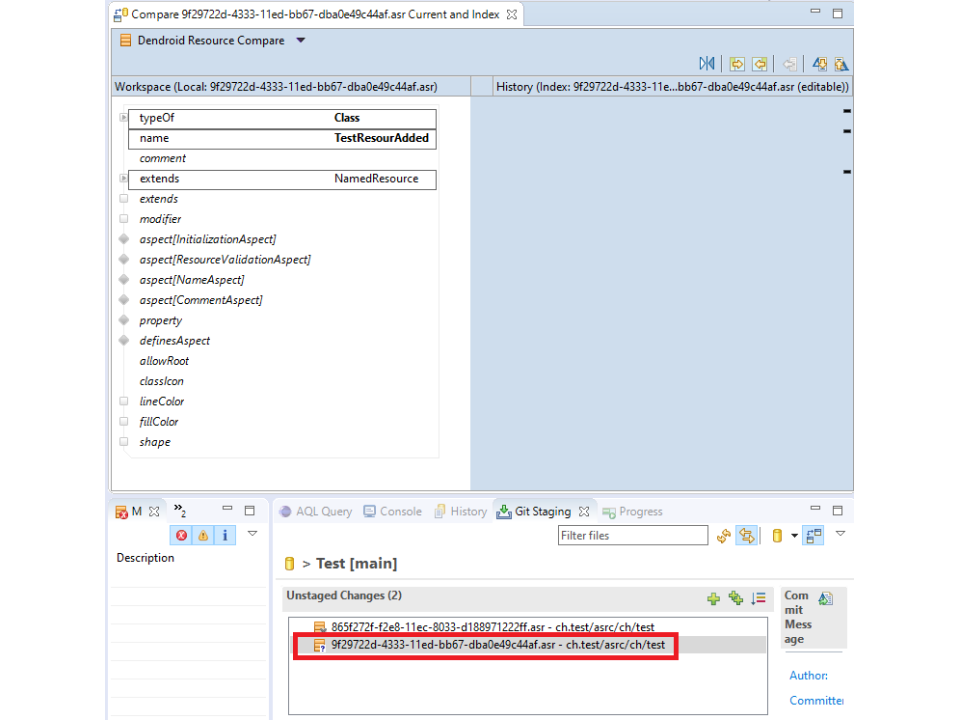Tick the checkbox beside the modifier row
The height and width of the screenshot is (720, 960).
[x=124, y=219]
